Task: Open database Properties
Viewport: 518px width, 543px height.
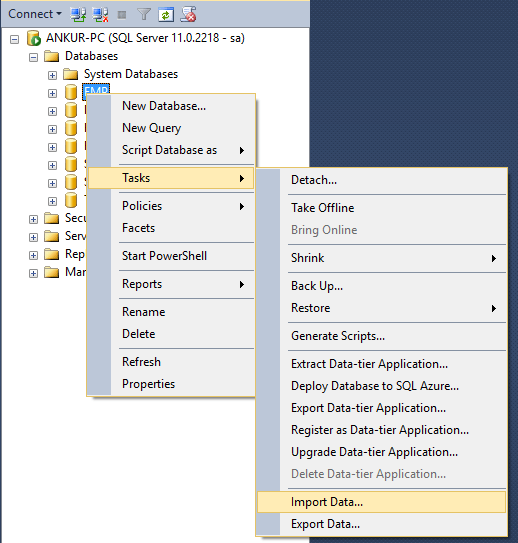Action: (x=171, y=384)
